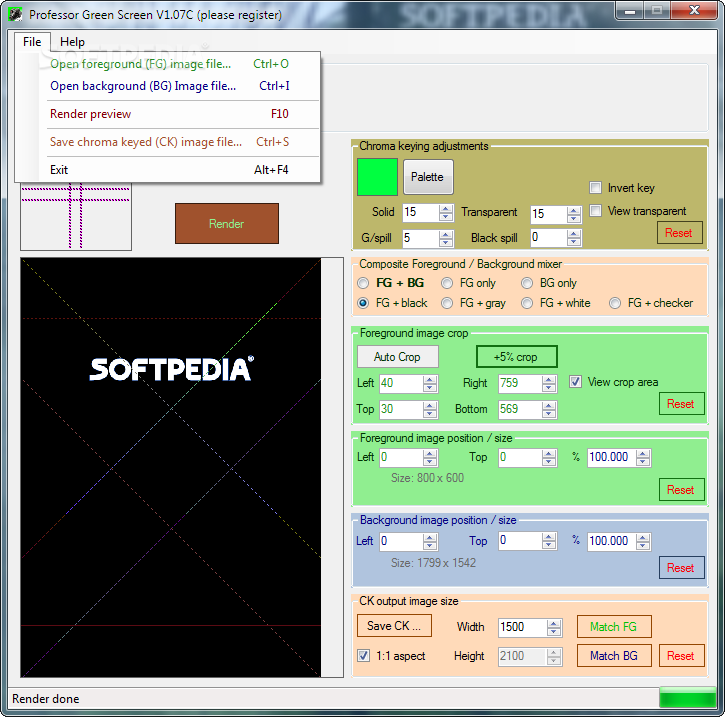The height and width of the screenshot is (717, 725).
Task: Toggle the 1:1 aspect checkbox
Action: click(x=363, y=656)
